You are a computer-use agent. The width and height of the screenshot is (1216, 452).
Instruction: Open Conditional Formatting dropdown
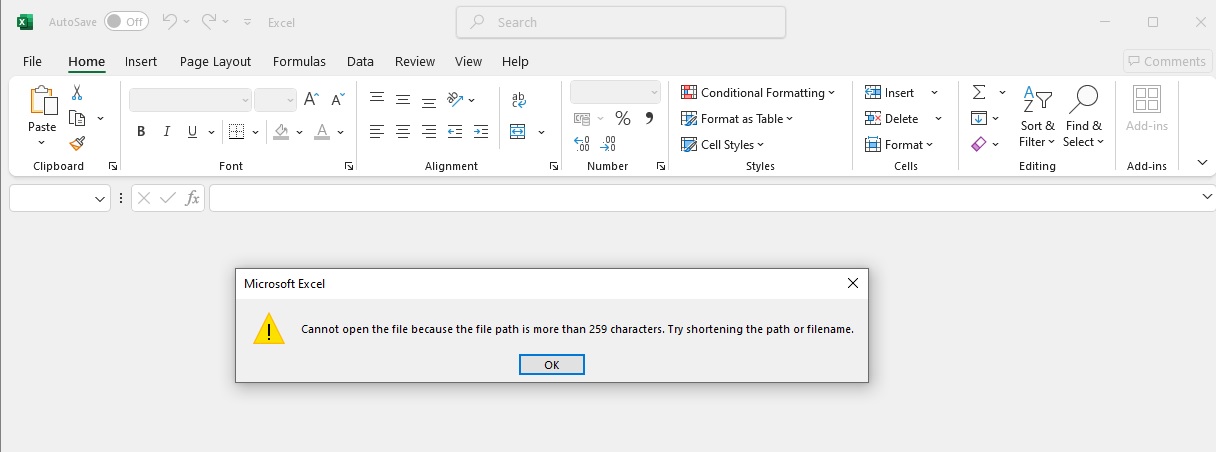(x=758, y=92)
